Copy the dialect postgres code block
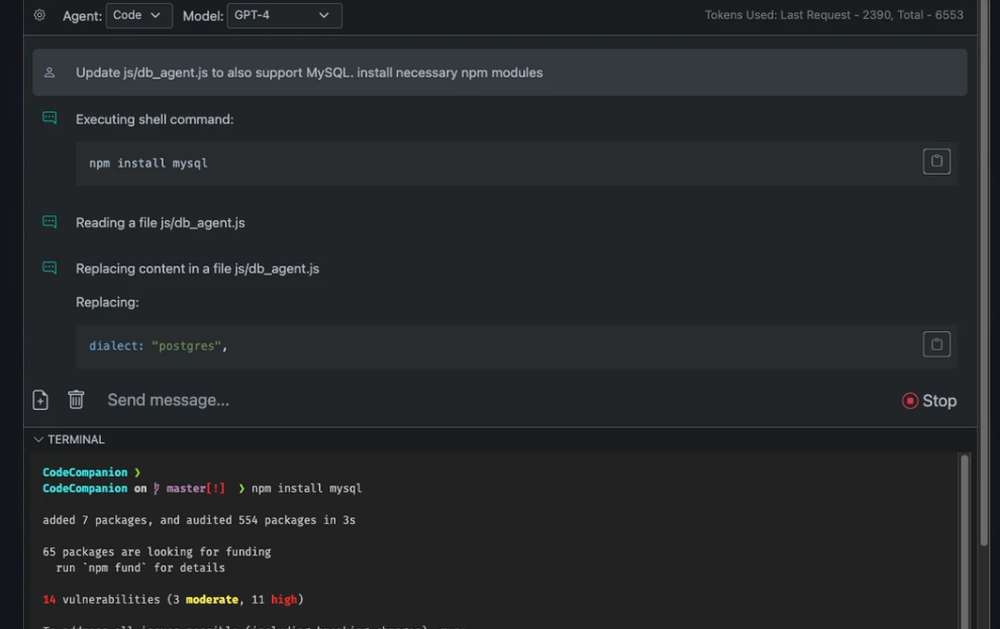 pos(936,344)
